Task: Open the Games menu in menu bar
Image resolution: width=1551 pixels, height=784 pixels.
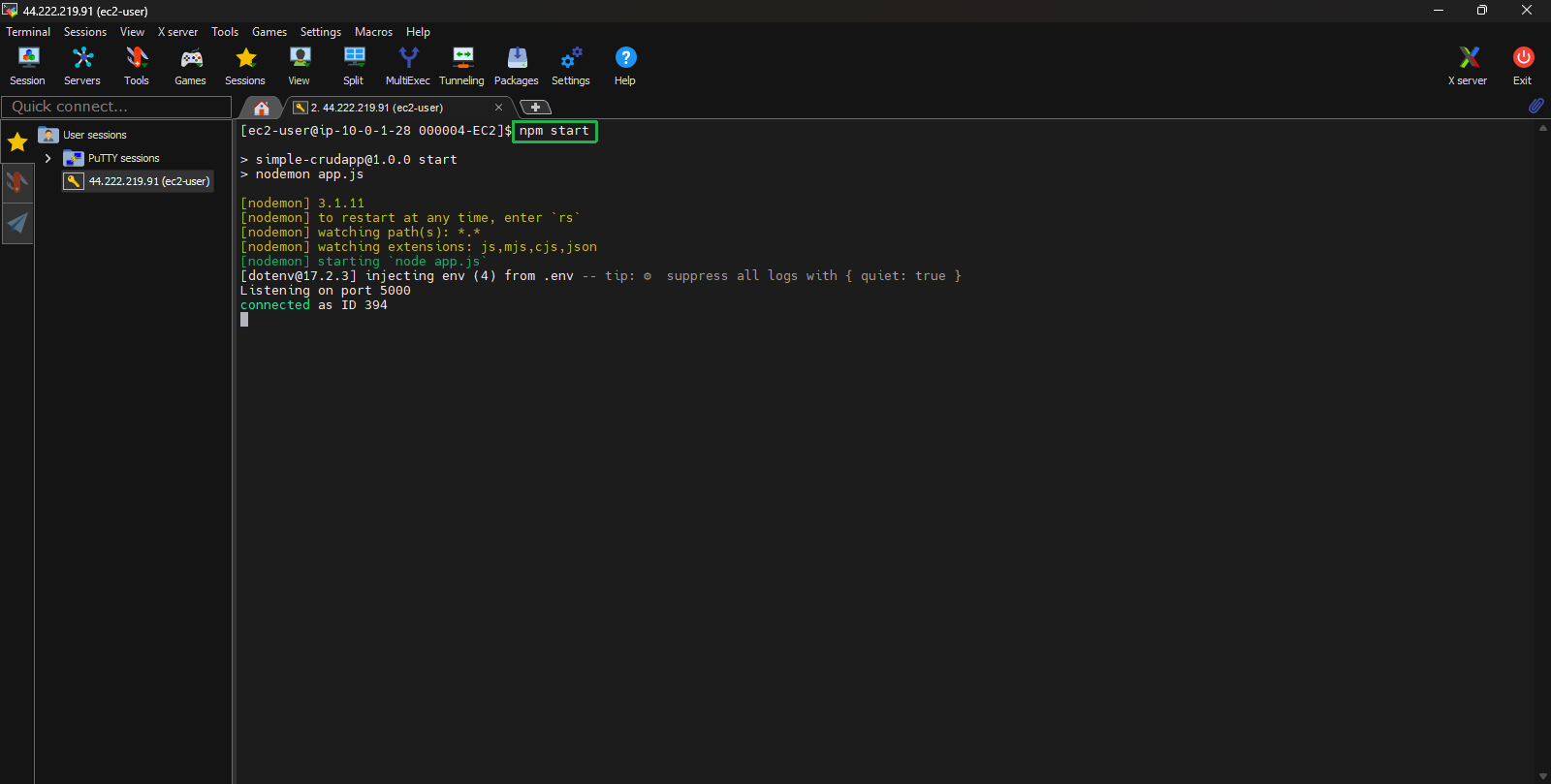Action: pyautogui.click(x=269, y=32)
